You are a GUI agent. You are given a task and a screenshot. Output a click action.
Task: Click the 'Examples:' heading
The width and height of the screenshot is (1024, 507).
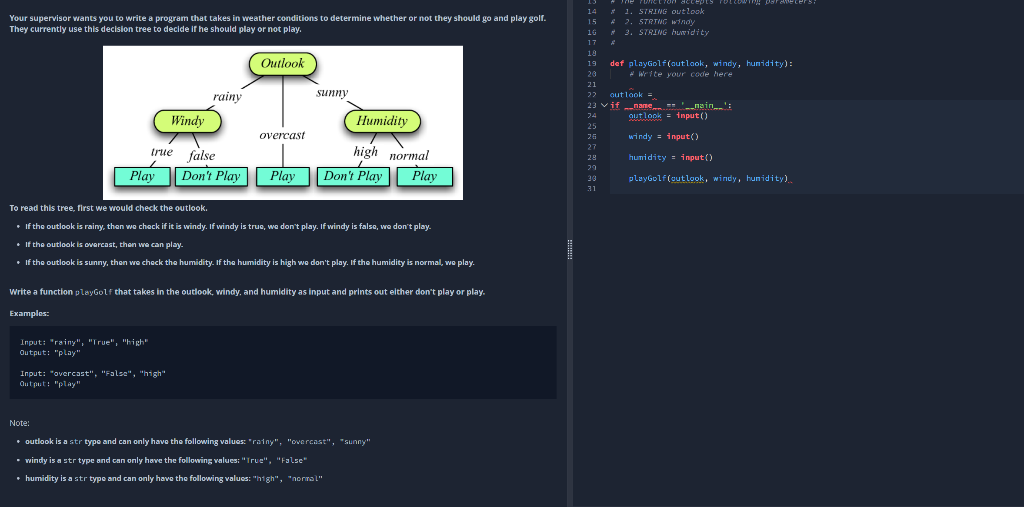[29, 314]
